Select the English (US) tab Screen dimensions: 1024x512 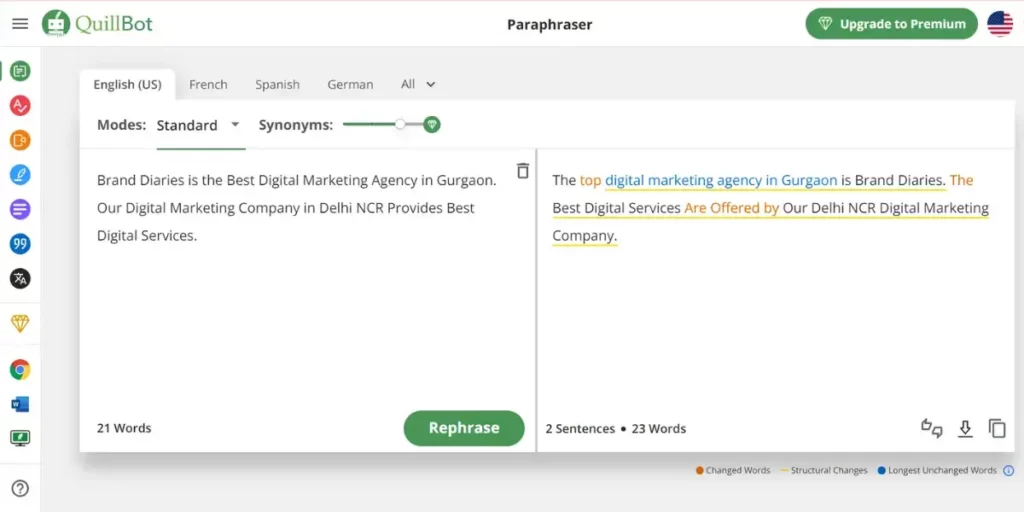(127, 84)
